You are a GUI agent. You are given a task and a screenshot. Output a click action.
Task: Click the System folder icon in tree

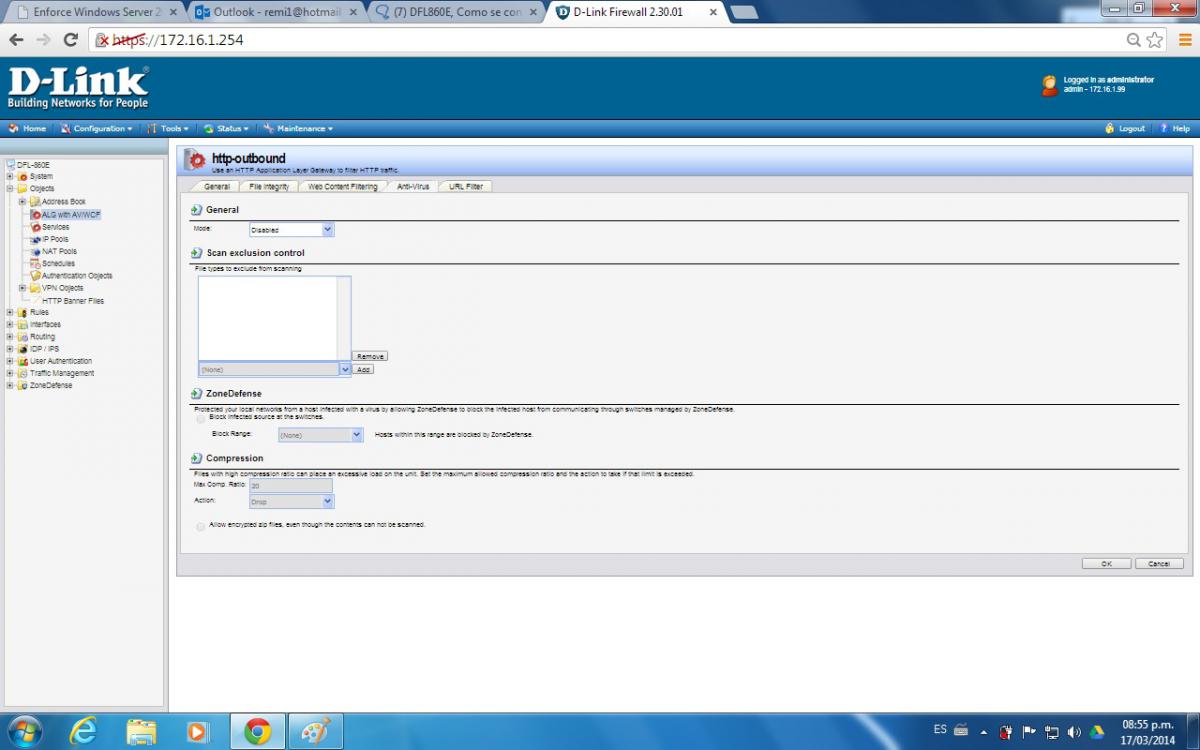(x=23, y=176)
